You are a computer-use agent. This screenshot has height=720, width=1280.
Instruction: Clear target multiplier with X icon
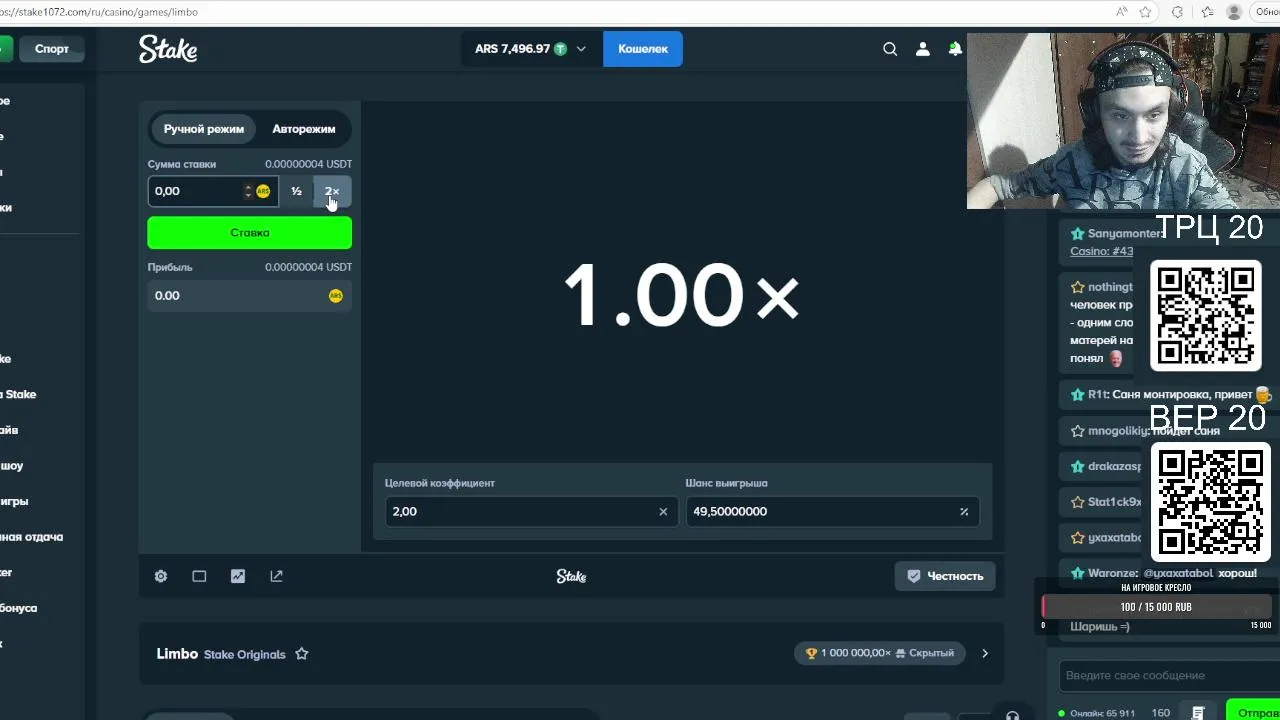pyautogui.click(x=663, y=512)
